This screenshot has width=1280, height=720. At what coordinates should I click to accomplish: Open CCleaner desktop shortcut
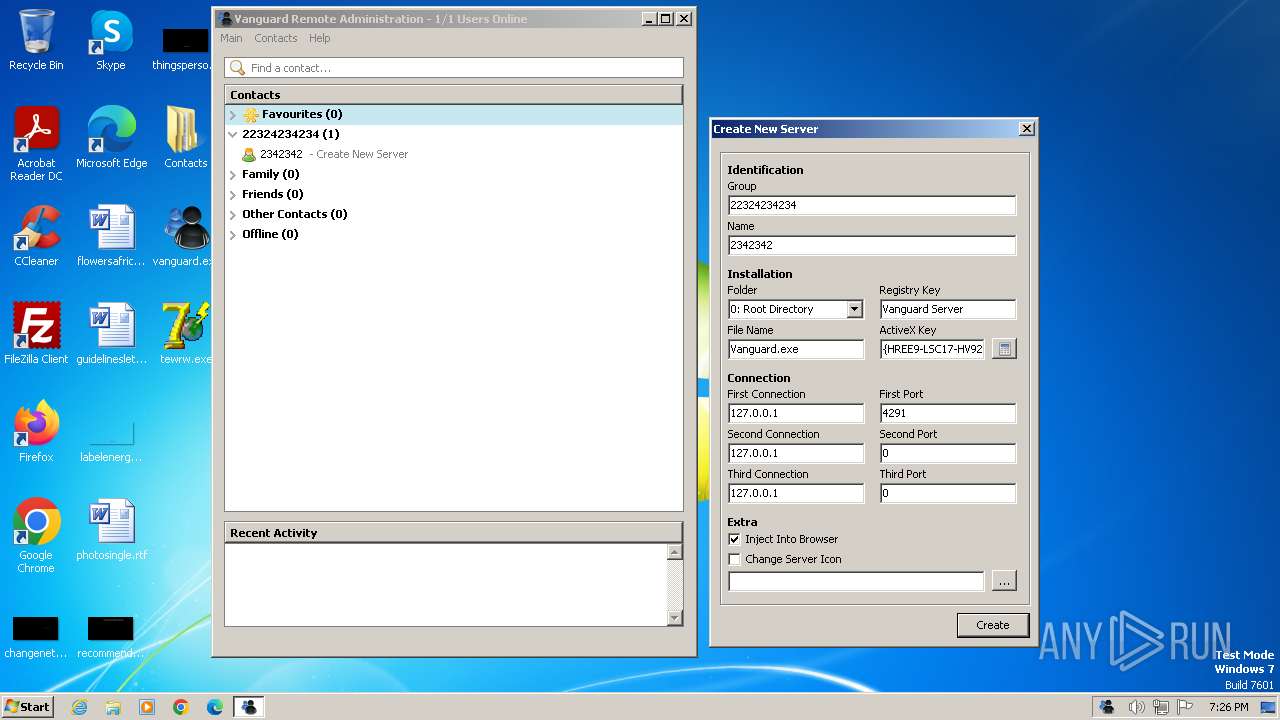[x=36, y=236]
